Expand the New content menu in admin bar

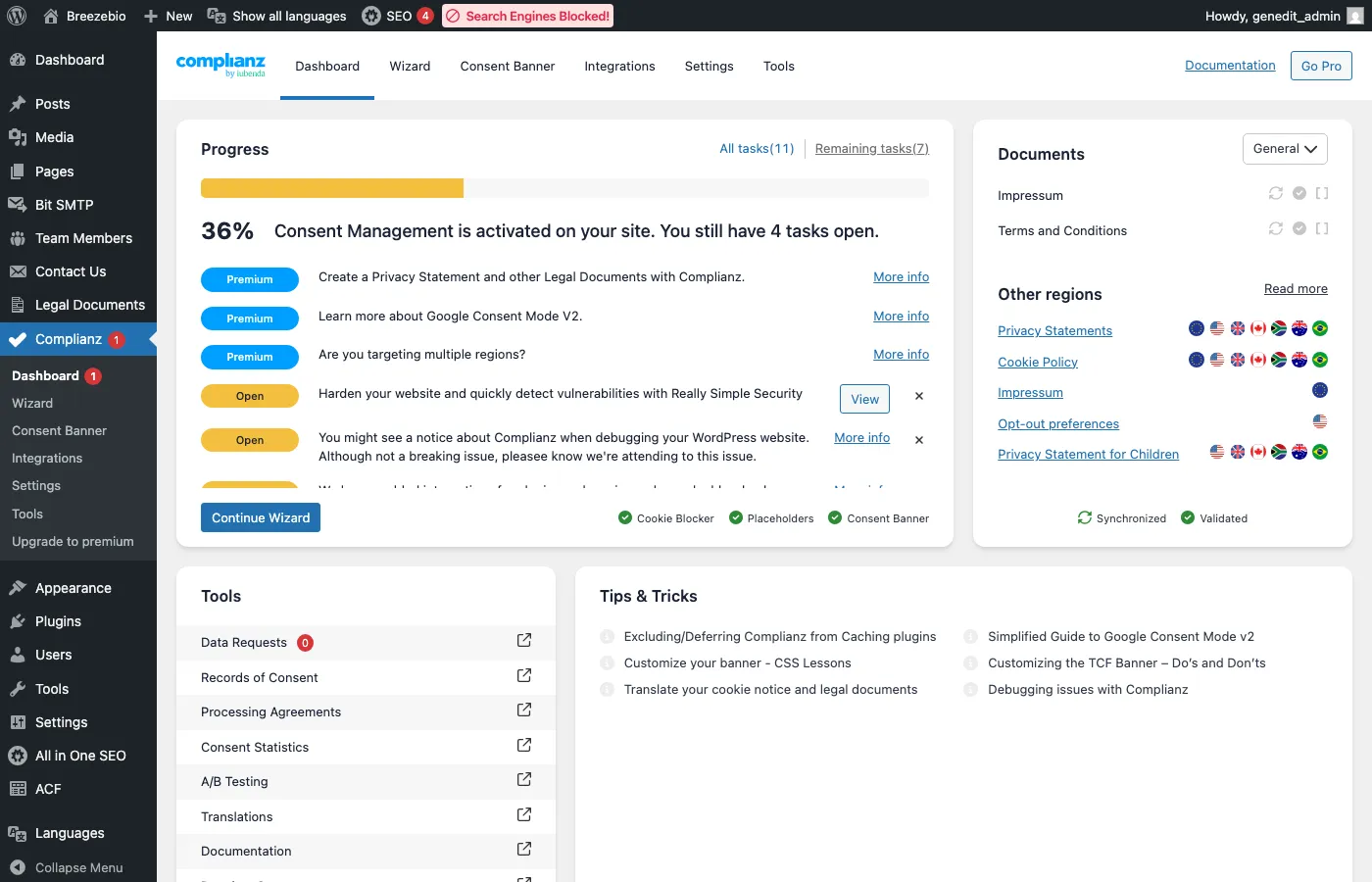pos(169,16)
